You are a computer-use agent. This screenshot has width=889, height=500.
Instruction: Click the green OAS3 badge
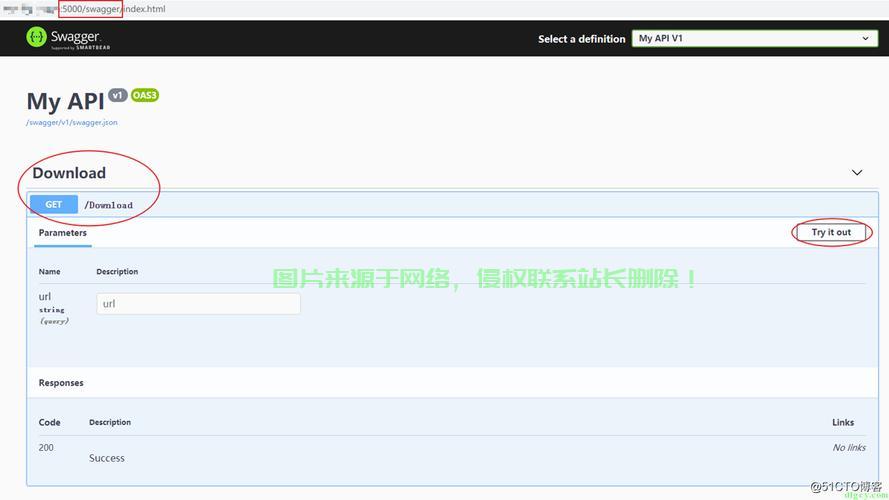pos(145,95)
